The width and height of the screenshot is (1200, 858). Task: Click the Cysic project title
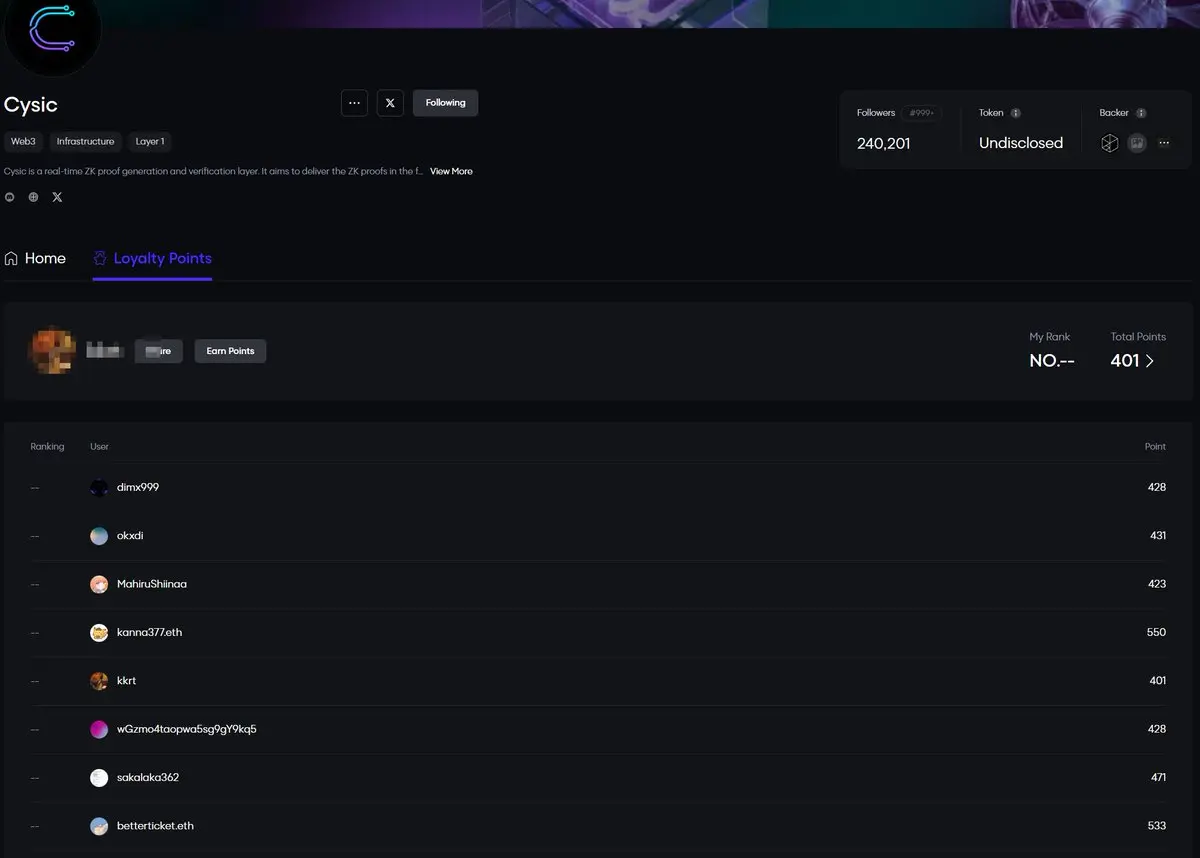[x=31, y=105]
